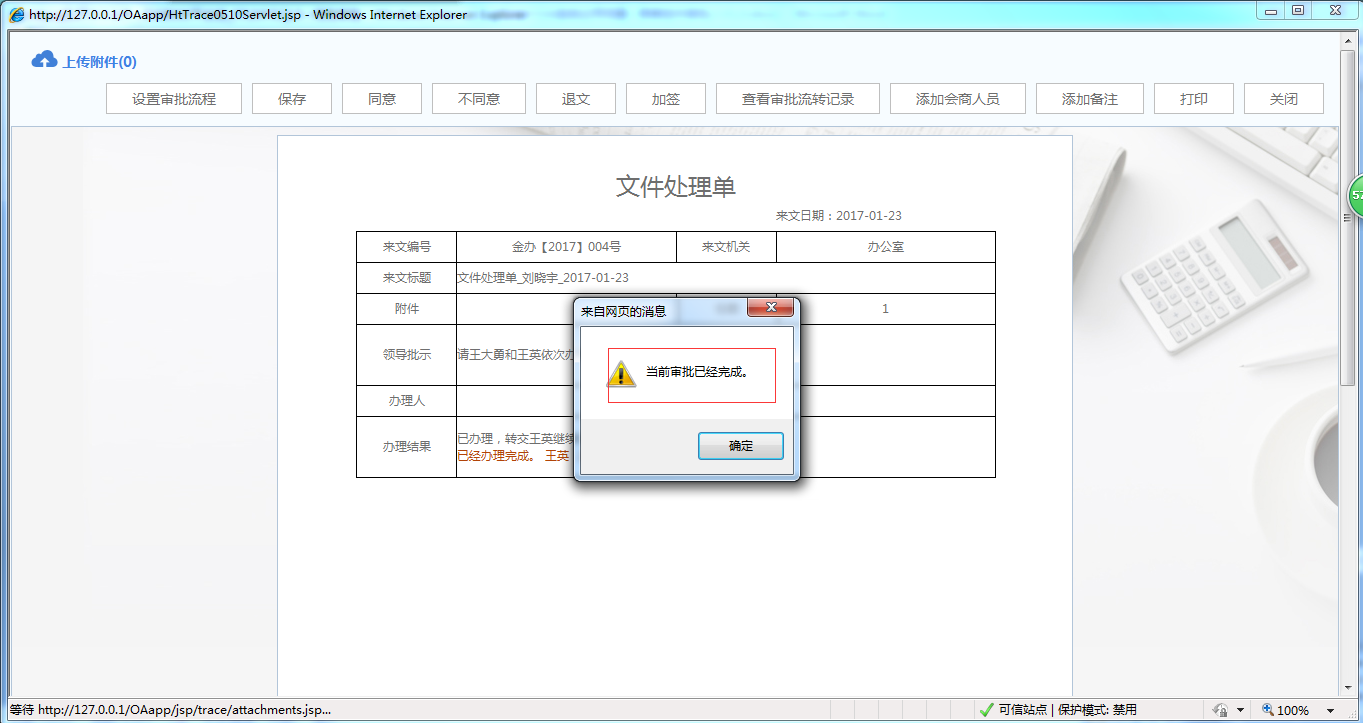The height and width of the screenshot is (723, 1363).
Task: Click the magnifier zoom icon in the status bar
Action: 1270,709
